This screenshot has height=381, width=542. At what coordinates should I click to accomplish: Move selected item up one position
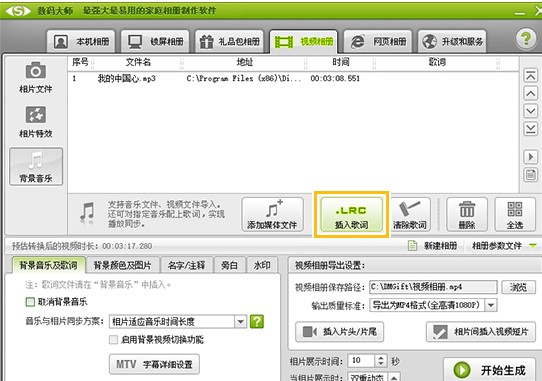[x=531, y=93]
